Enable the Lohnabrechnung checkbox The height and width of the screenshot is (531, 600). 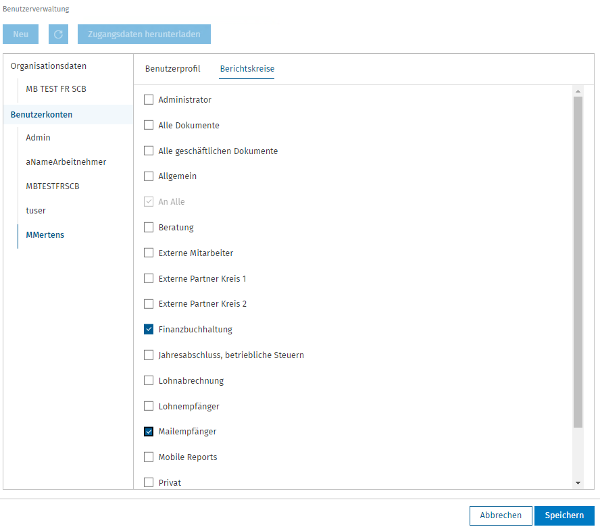point(148,380)
